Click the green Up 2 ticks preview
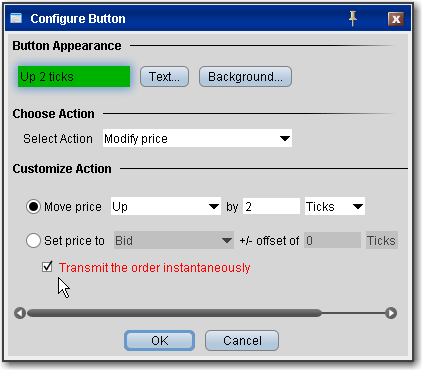Image resolution: width=422 pixels, height=370 pixels. pos(74,77)
